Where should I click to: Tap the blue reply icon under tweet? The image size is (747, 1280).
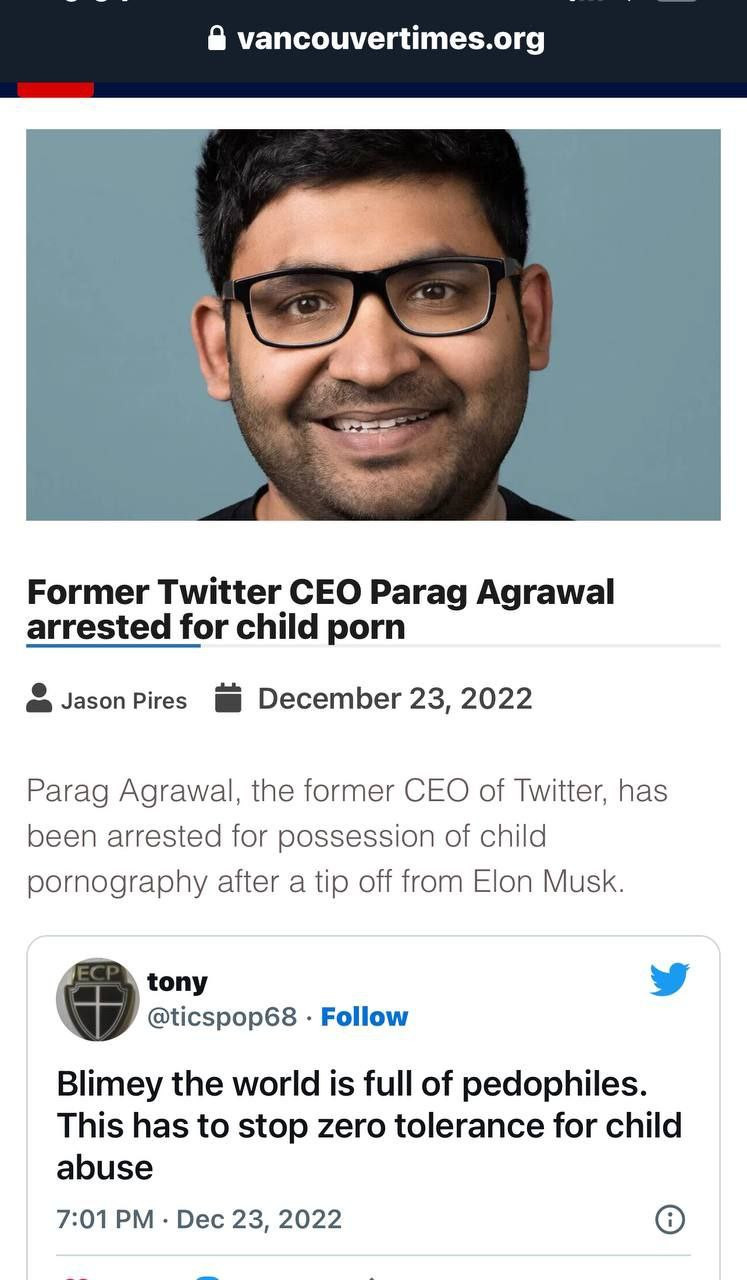point(207,1276)
